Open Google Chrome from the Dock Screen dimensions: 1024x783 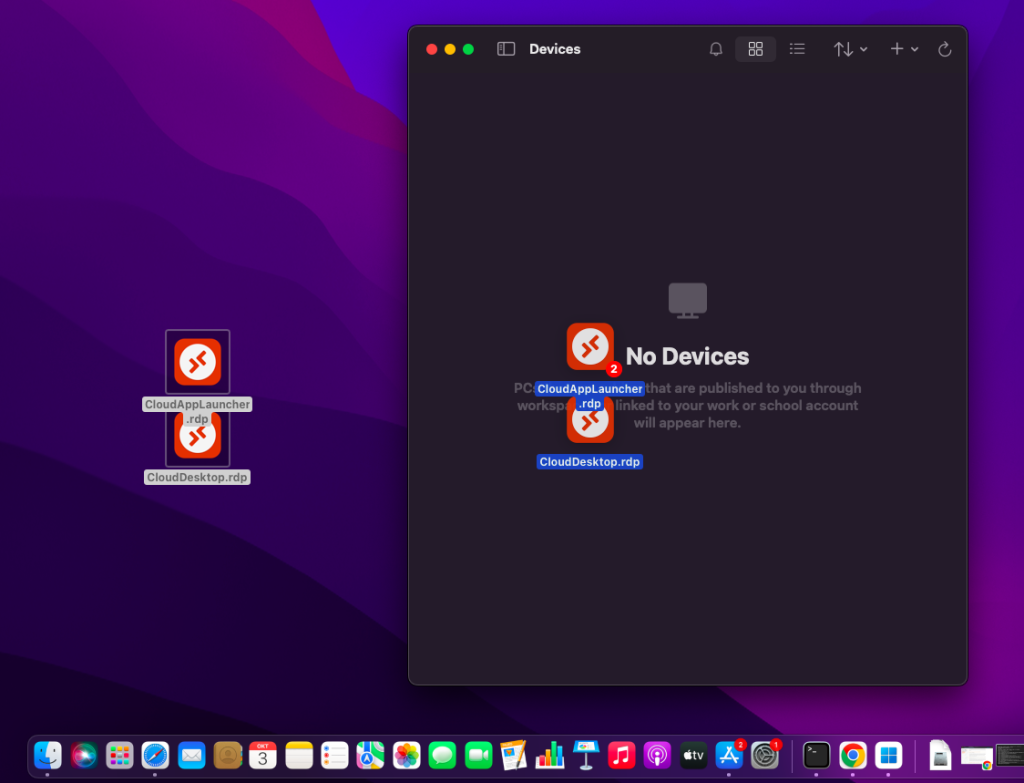click(852, 756)
